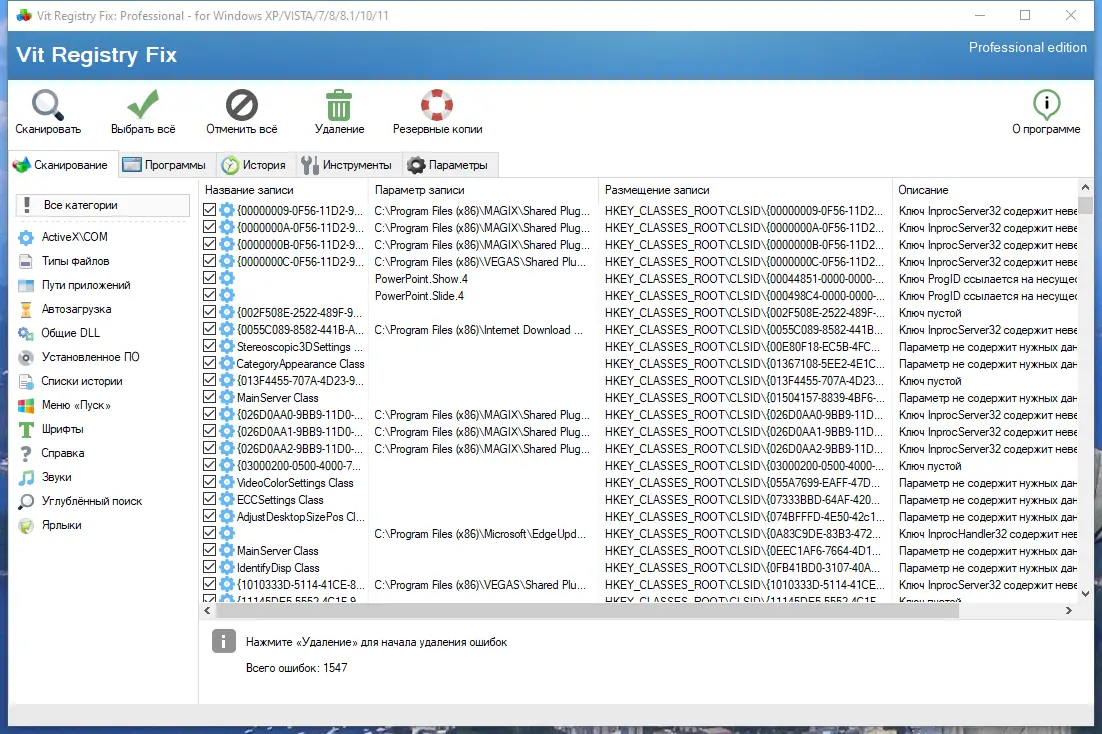Click the Удаление trash bin icon
This screenshot has height=734, width=1102.
tap(339, 105)
